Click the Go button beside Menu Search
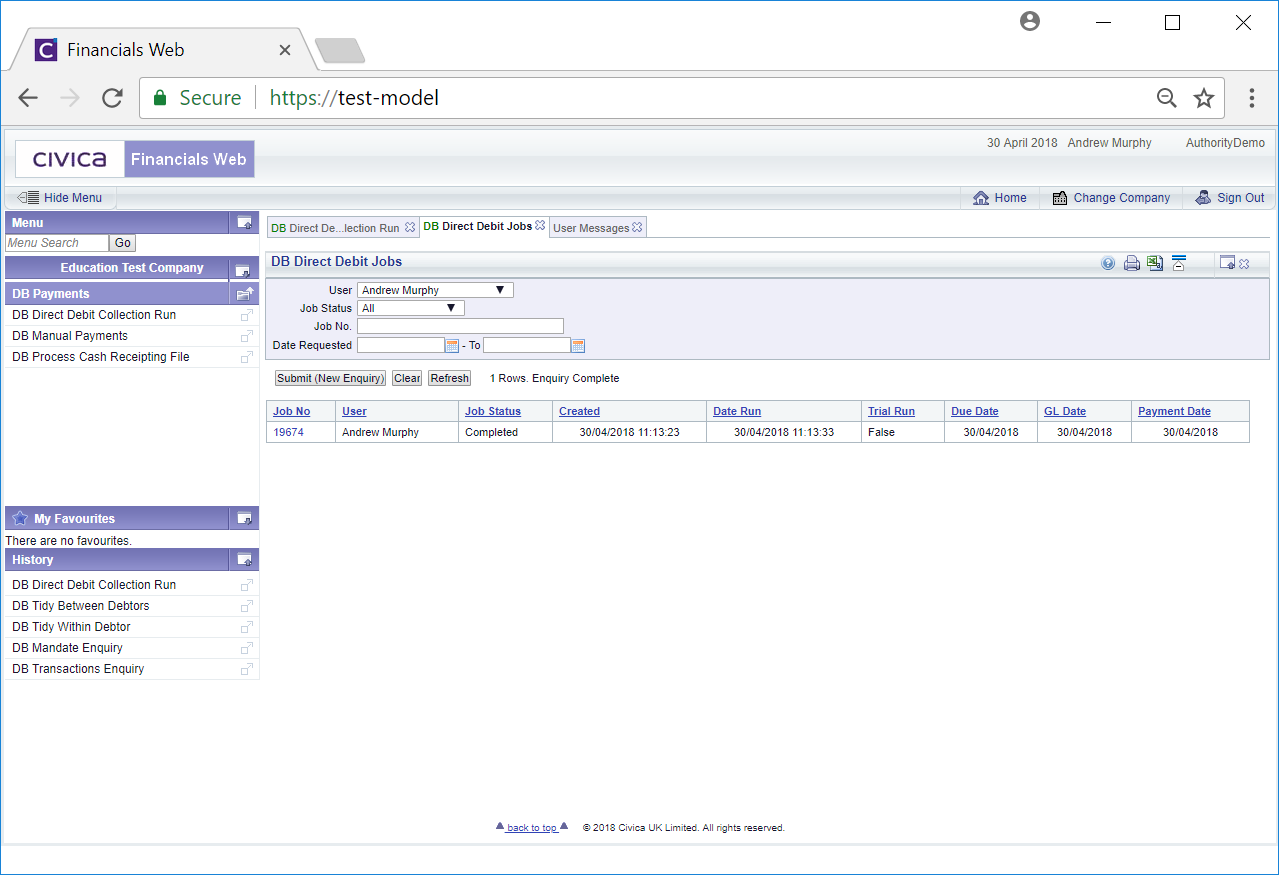This screenshot has width=1279, height=875. (x=122, y=243)
